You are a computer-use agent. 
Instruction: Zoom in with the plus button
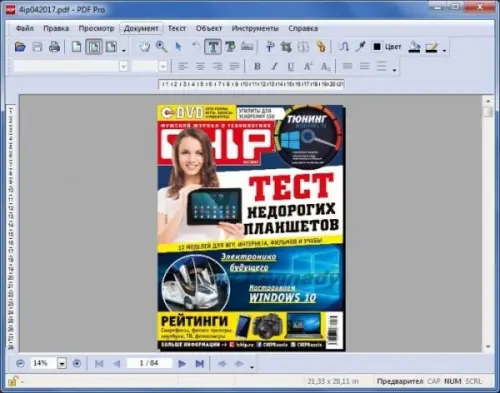click(x=77, y=363)
